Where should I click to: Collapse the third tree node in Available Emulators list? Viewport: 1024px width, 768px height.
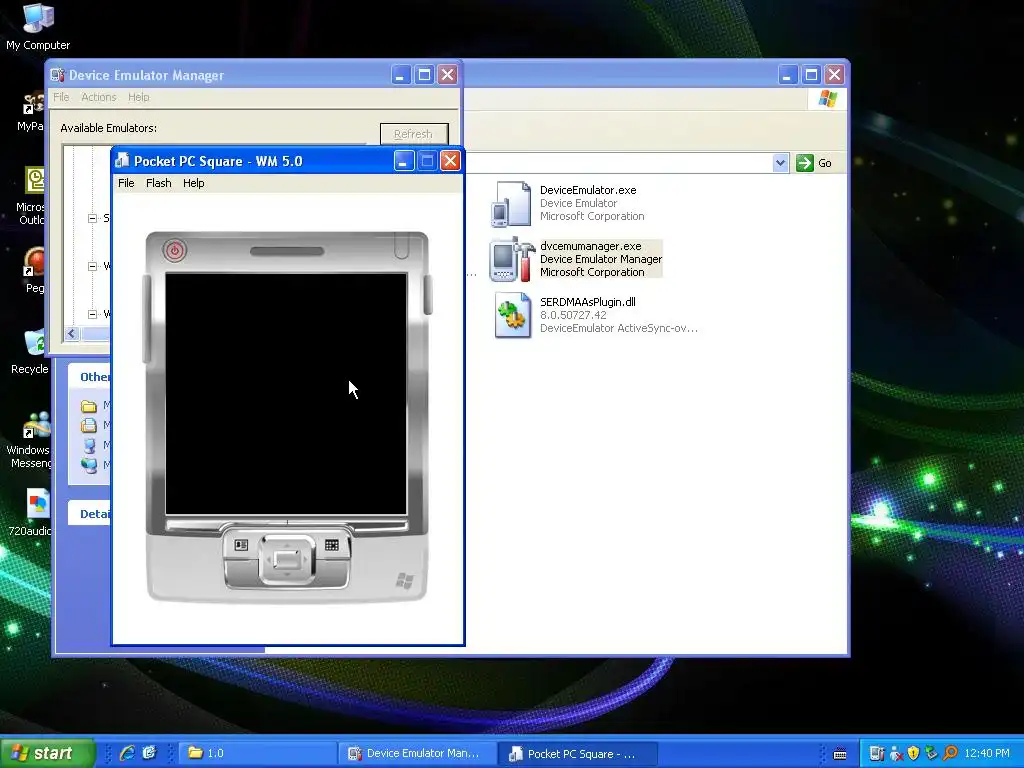tap(92, 314)
